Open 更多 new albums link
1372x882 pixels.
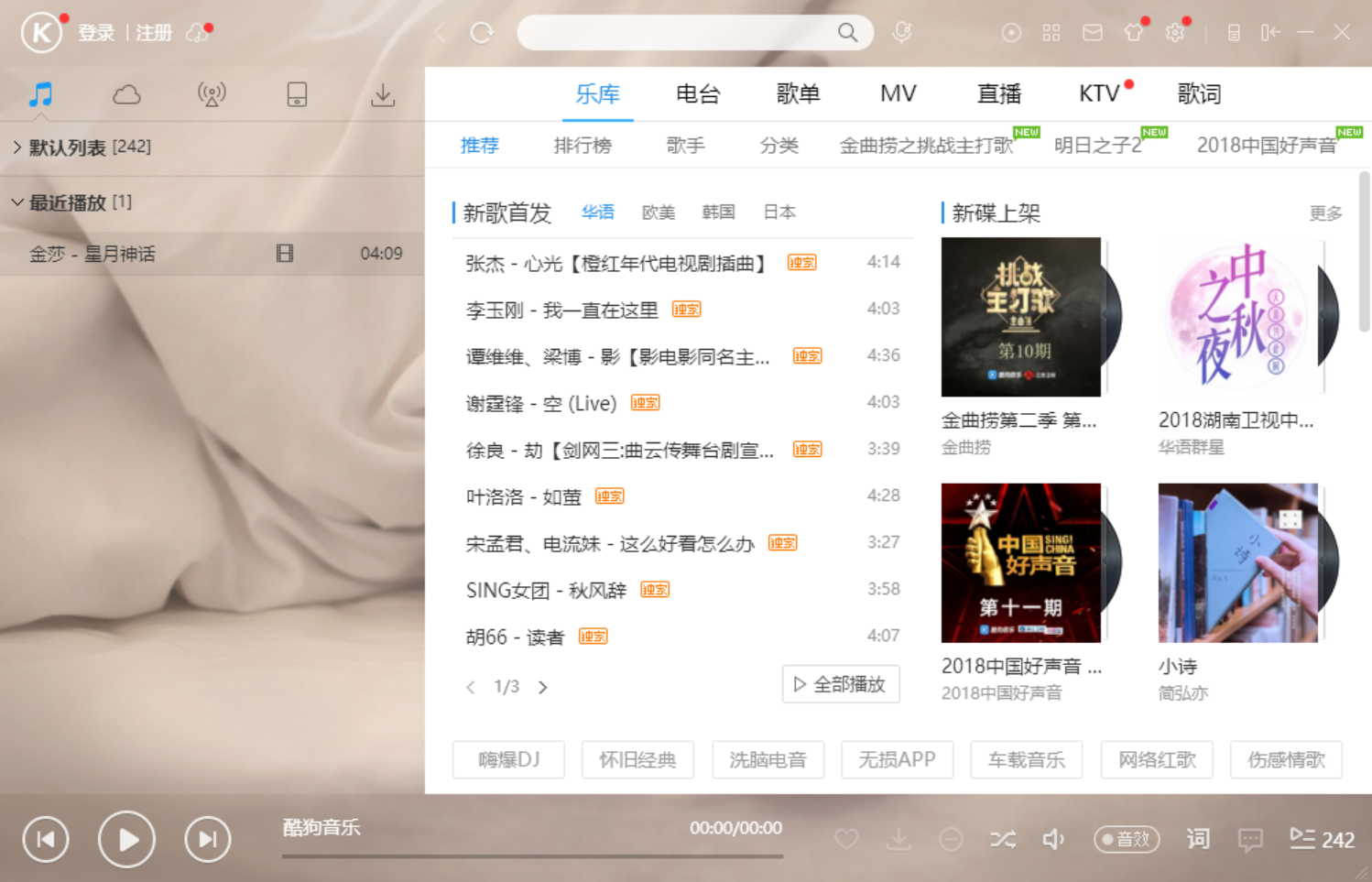click(x=1325, y=213)
